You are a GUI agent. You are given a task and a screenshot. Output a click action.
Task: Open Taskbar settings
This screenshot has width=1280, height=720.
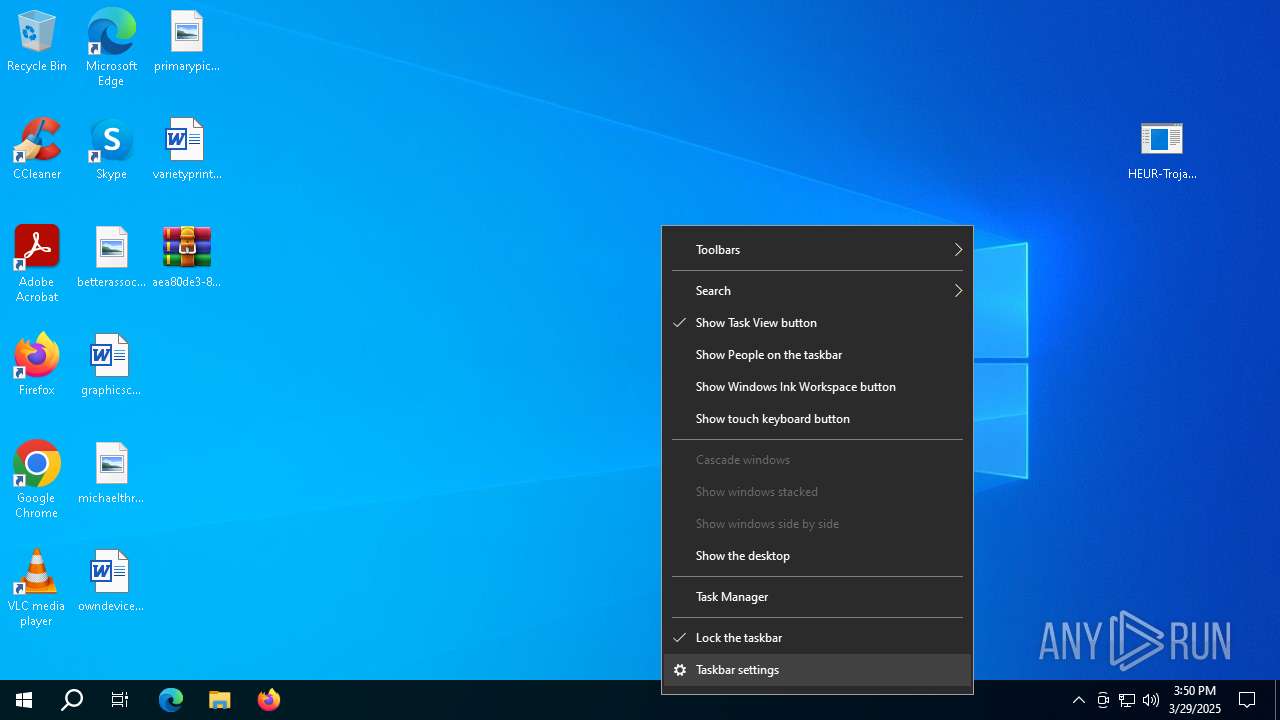818,670
